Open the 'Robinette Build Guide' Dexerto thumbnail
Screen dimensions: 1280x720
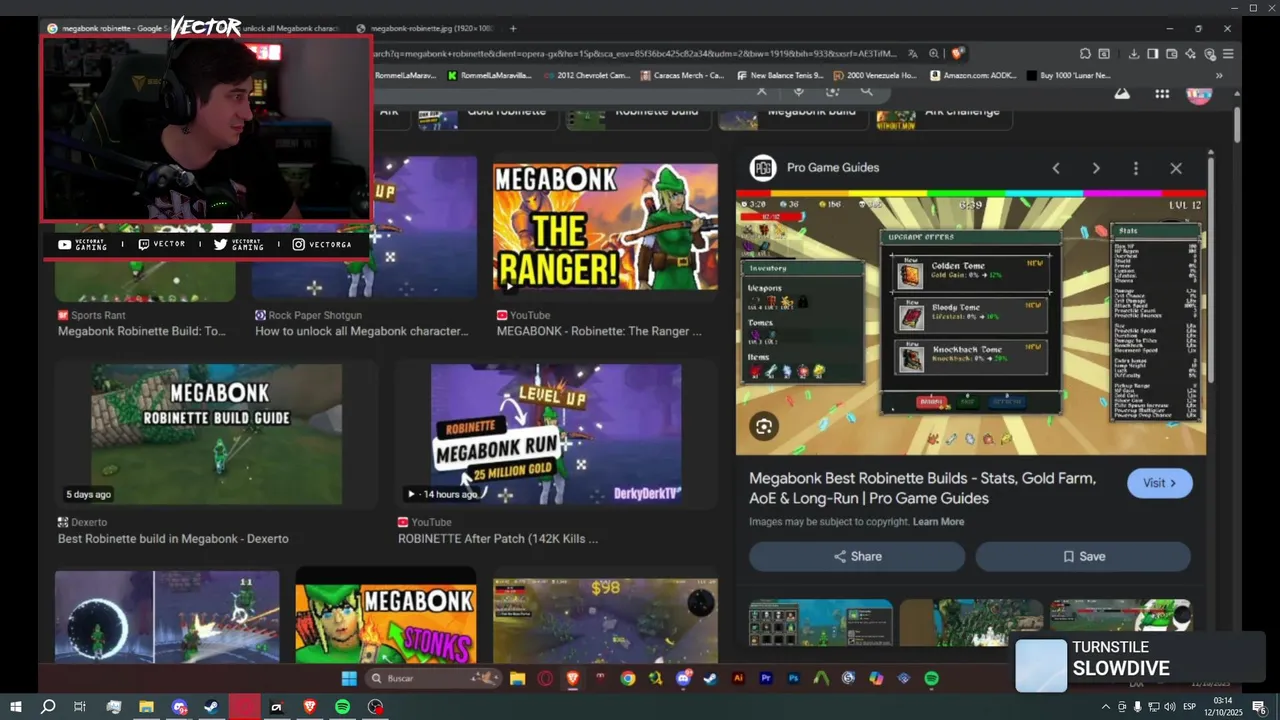coord(216,434)
